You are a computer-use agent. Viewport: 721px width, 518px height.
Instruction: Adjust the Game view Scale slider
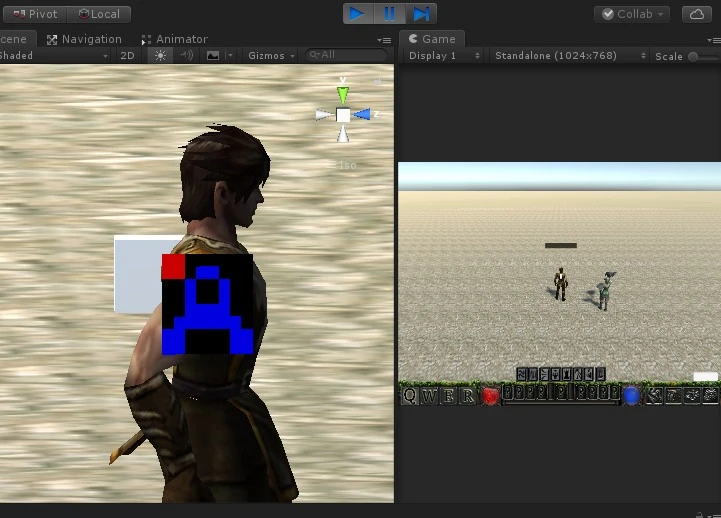click(704, 57)
